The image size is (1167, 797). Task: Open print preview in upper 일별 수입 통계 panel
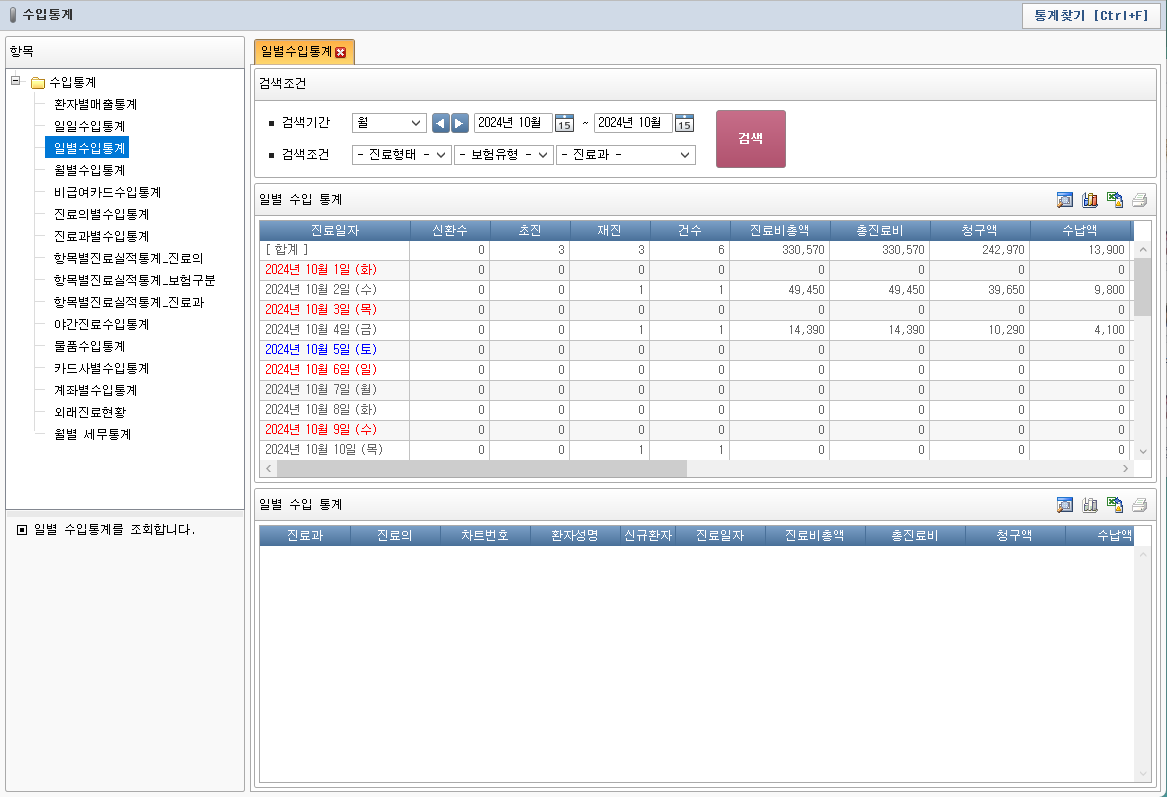click(x=1065, y=200)
